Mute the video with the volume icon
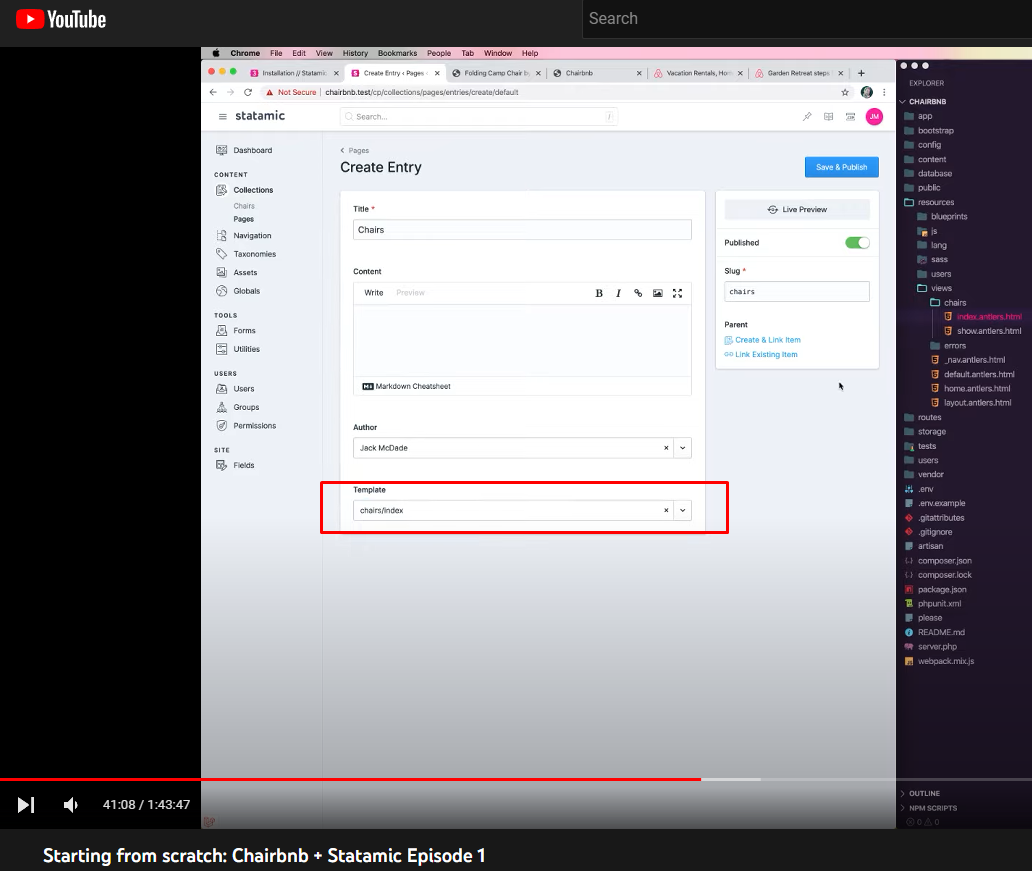The width and height of the screenshot is (1032, 871). point(70,805)
